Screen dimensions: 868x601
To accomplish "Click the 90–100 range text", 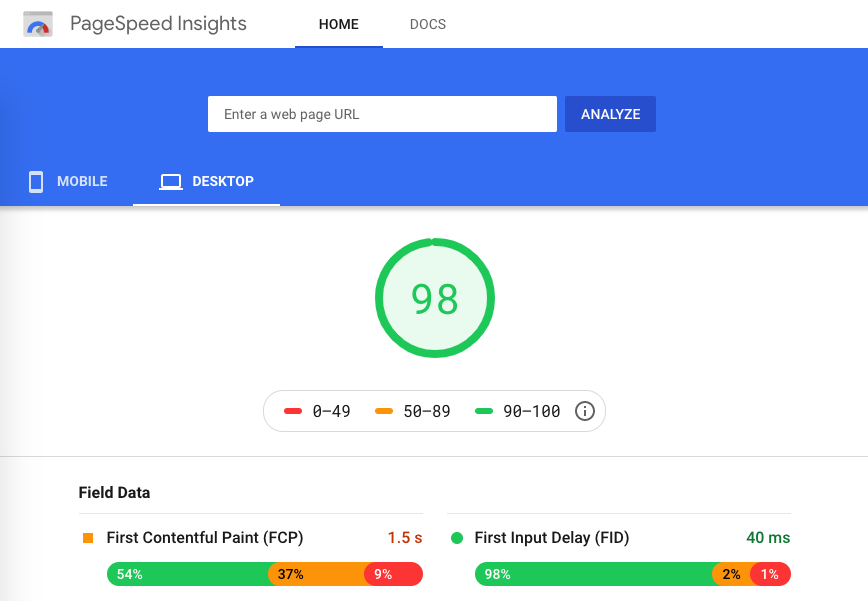I will click(x=531, y=411).
